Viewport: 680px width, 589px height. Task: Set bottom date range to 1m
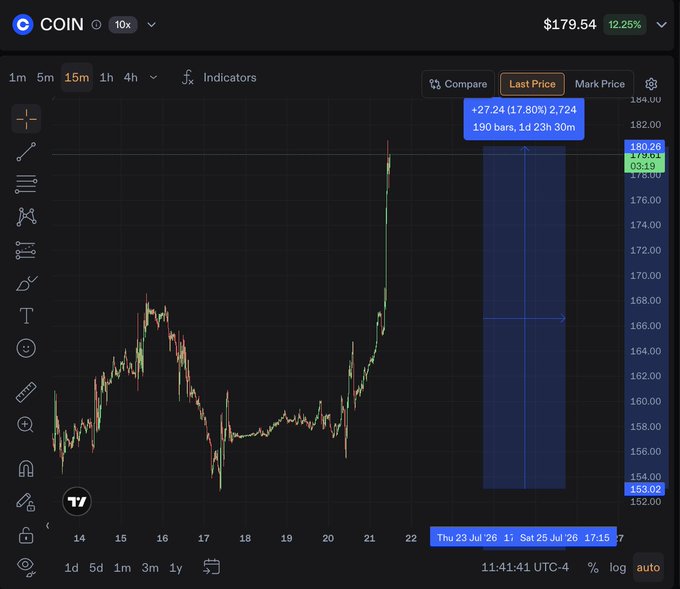122,568
